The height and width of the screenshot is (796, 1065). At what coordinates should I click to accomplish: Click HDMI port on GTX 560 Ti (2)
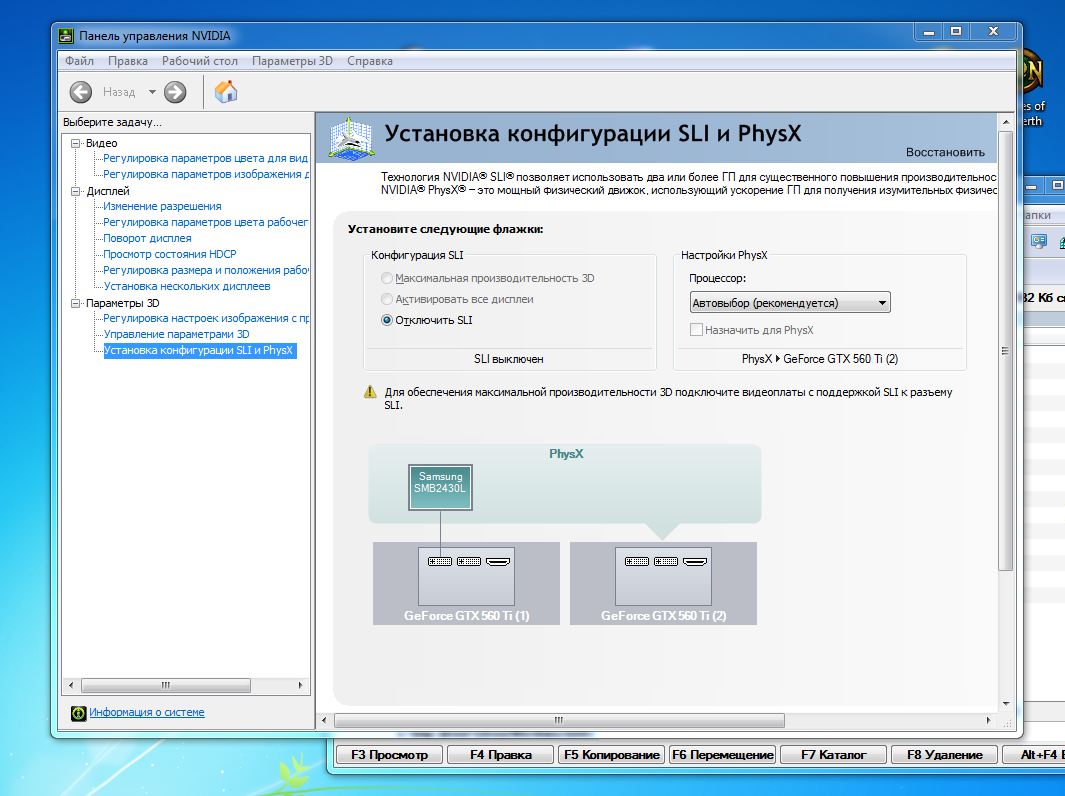coord(695,561)
